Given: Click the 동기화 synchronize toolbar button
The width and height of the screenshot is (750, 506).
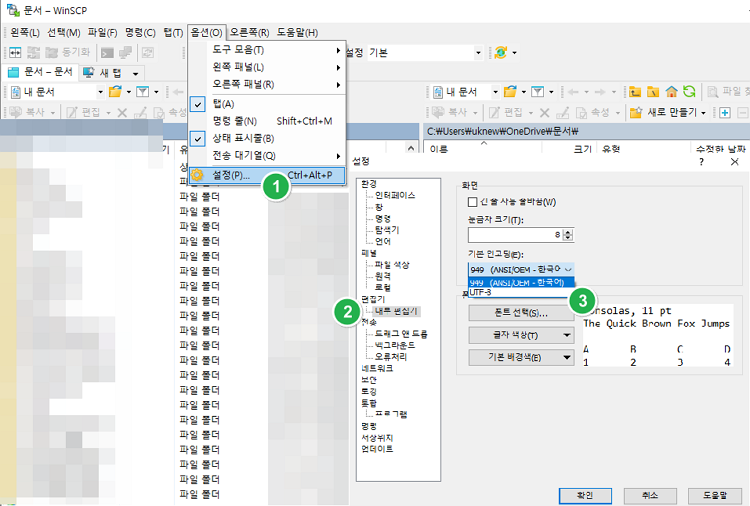Looking at the screenshot, I should pyautogui.click(x=67, y=53).
